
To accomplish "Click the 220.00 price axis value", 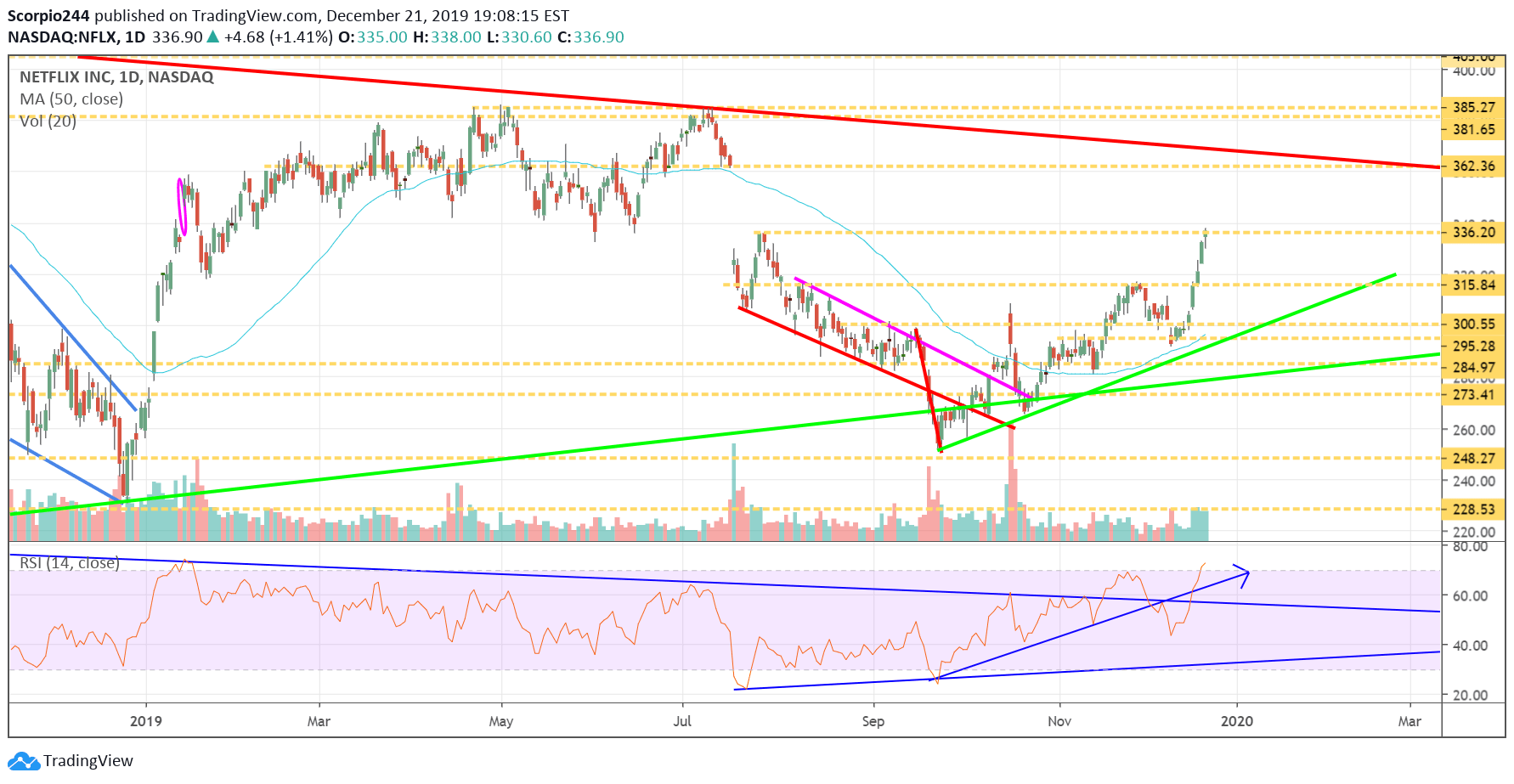I will pos(1473,532).
